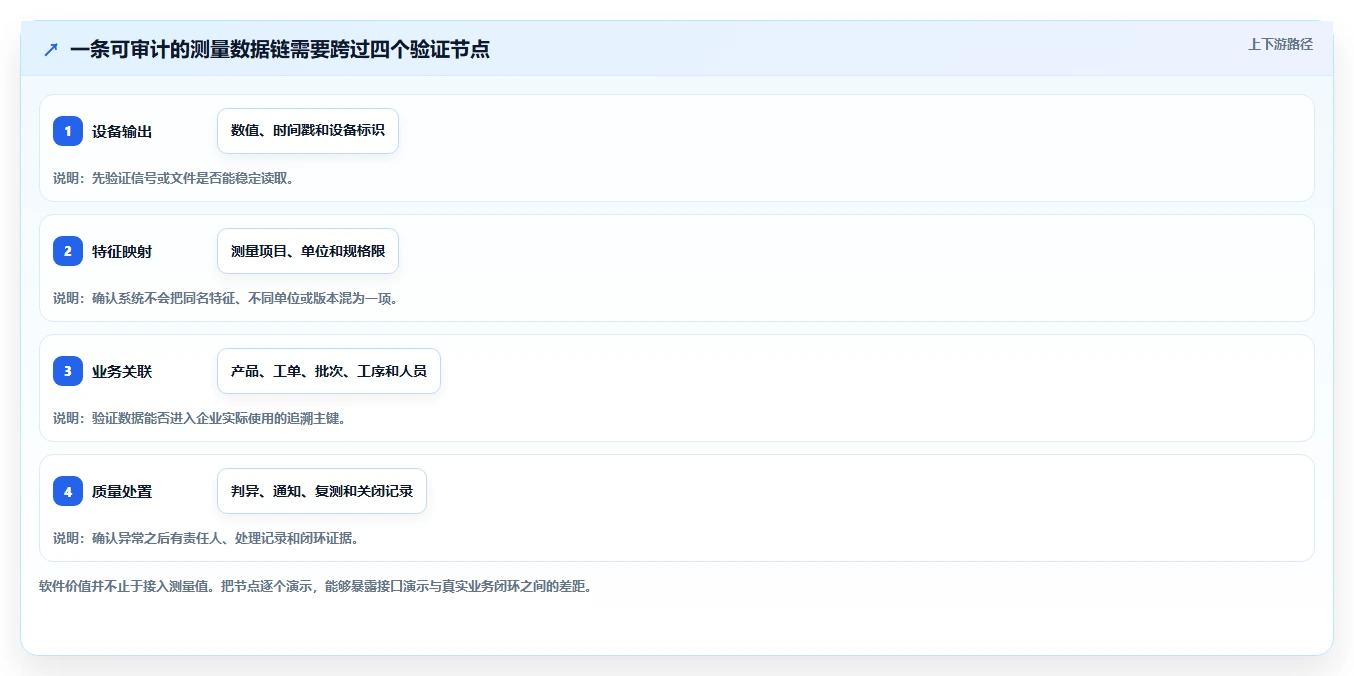Click the 业务关联 step label
The height and width of the screenshot is (676, 1354).
pyautogui.click(x=122, y=371)
